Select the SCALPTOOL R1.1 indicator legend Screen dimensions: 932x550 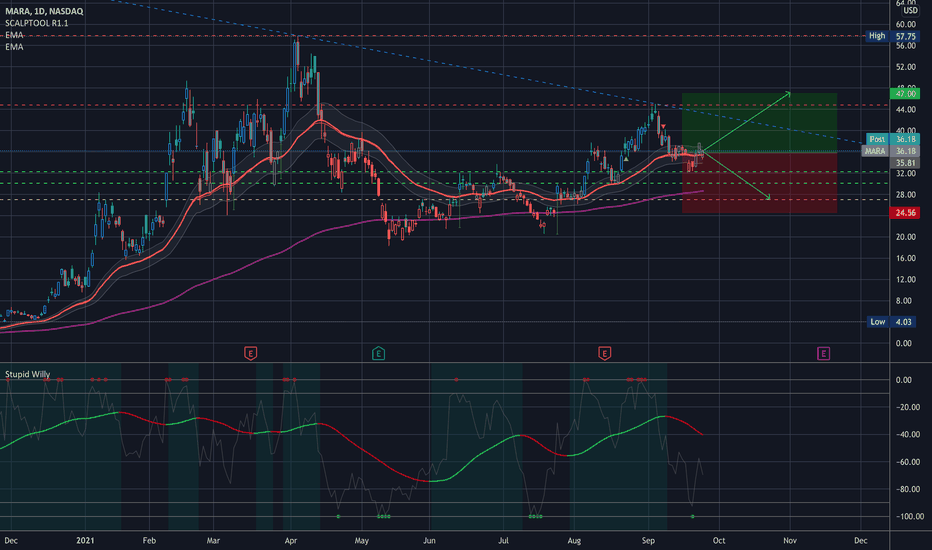37,23
